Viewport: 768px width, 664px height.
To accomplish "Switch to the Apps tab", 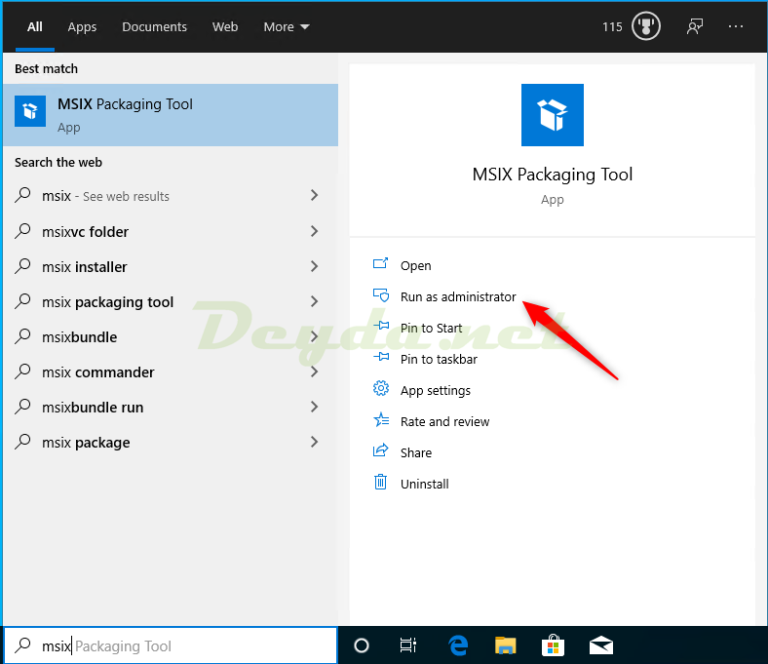I will tap(82, 27).
